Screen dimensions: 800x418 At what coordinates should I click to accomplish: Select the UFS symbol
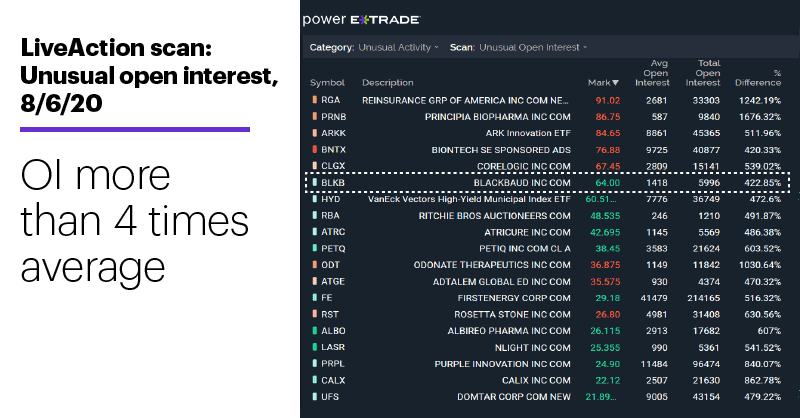330,397
